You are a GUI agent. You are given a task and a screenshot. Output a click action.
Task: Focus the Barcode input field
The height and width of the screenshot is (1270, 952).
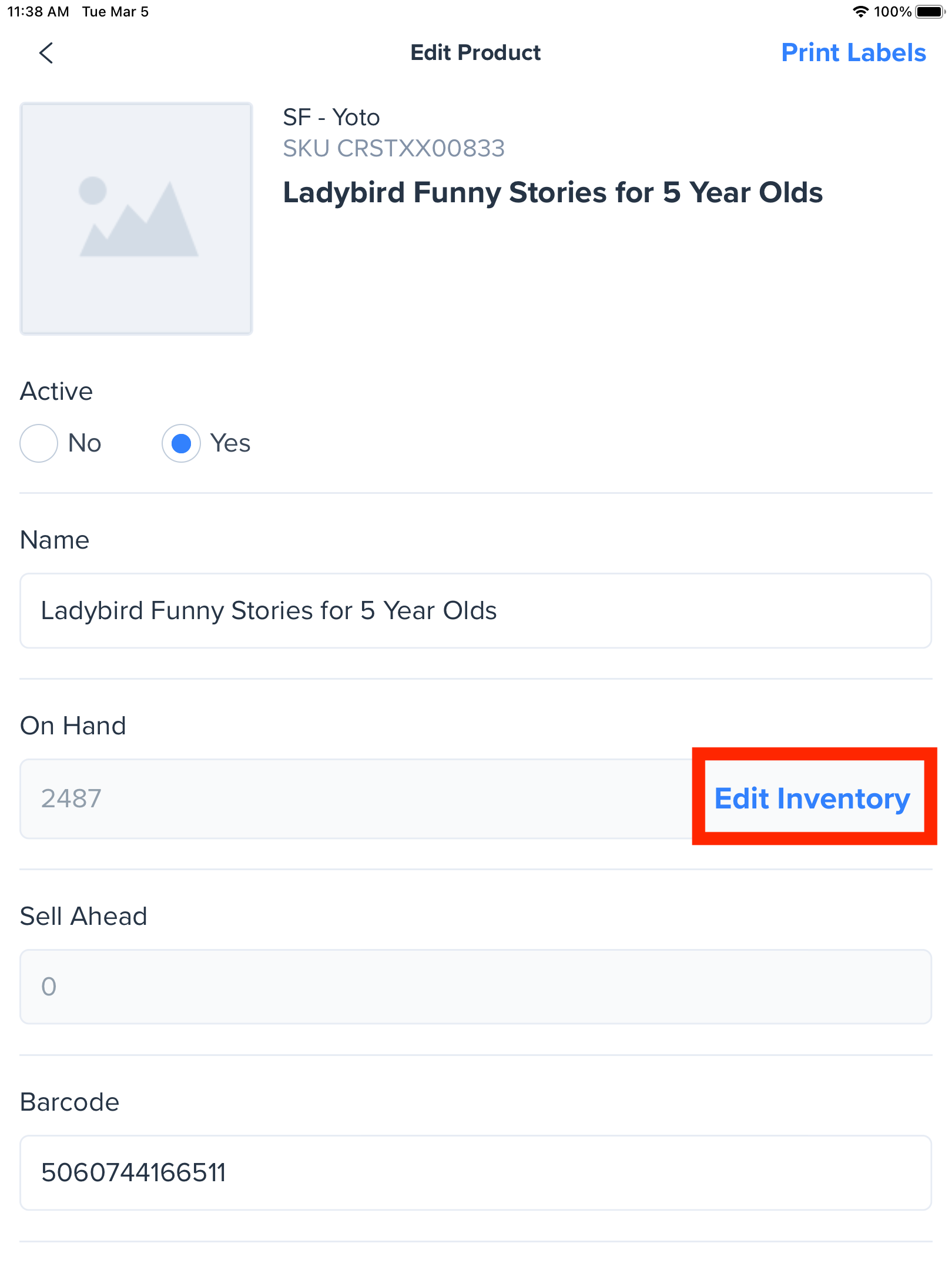pos(475,1172)
